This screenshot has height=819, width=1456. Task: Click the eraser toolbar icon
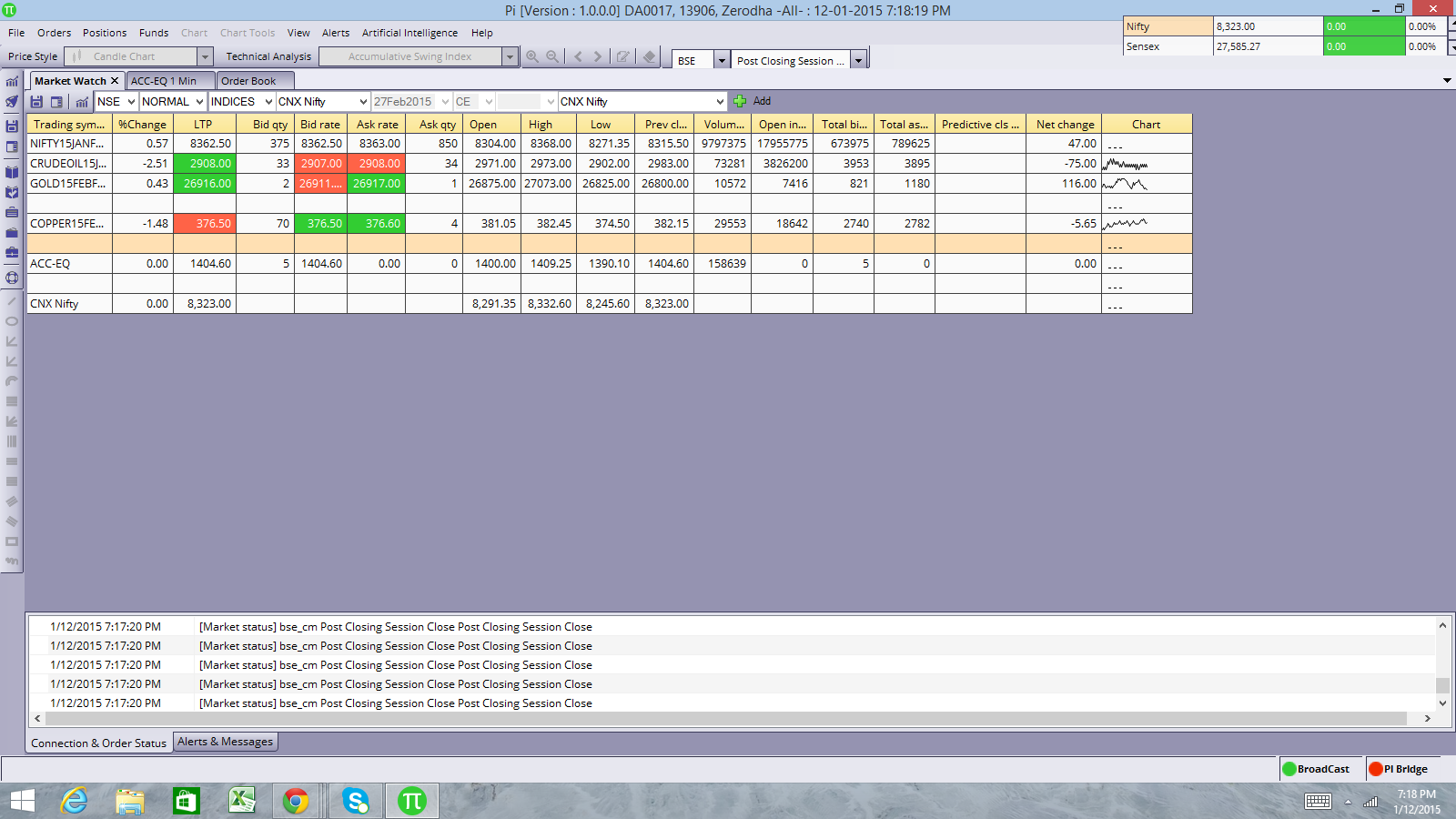649,56
